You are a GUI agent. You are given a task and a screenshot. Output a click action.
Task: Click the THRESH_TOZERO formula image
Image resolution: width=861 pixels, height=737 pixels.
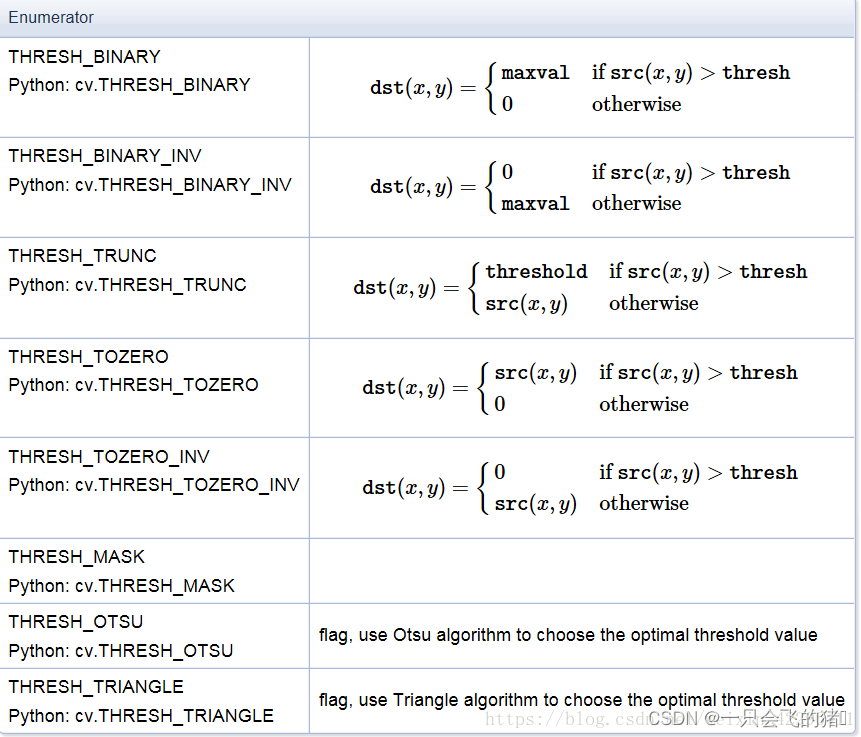(580, 388)
